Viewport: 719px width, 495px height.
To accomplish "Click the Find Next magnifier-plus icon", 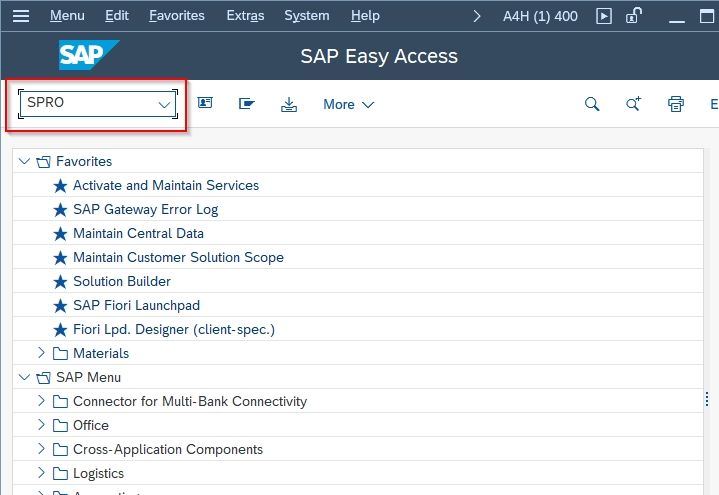I will tap(634, 104).
